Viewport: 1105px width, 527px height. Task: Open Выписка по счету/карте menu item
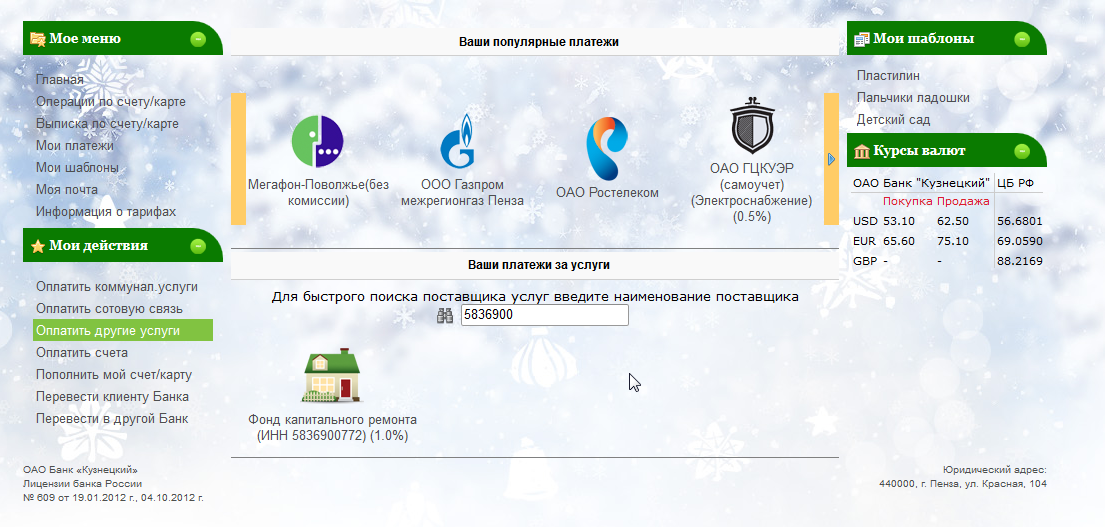click(107, 124)
